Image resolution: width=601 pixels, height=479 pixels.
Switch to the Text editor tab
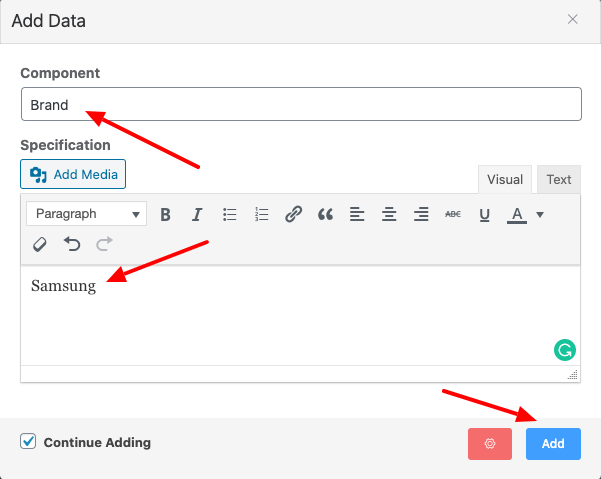(x=558, y=180)
